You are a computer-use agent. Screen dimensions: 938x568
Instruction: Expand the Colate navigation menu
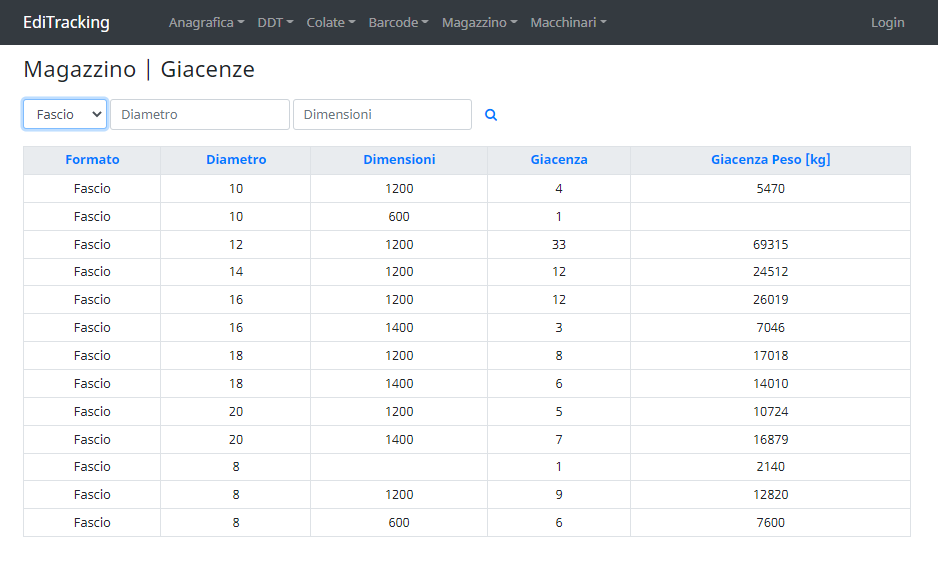point(330,22)
